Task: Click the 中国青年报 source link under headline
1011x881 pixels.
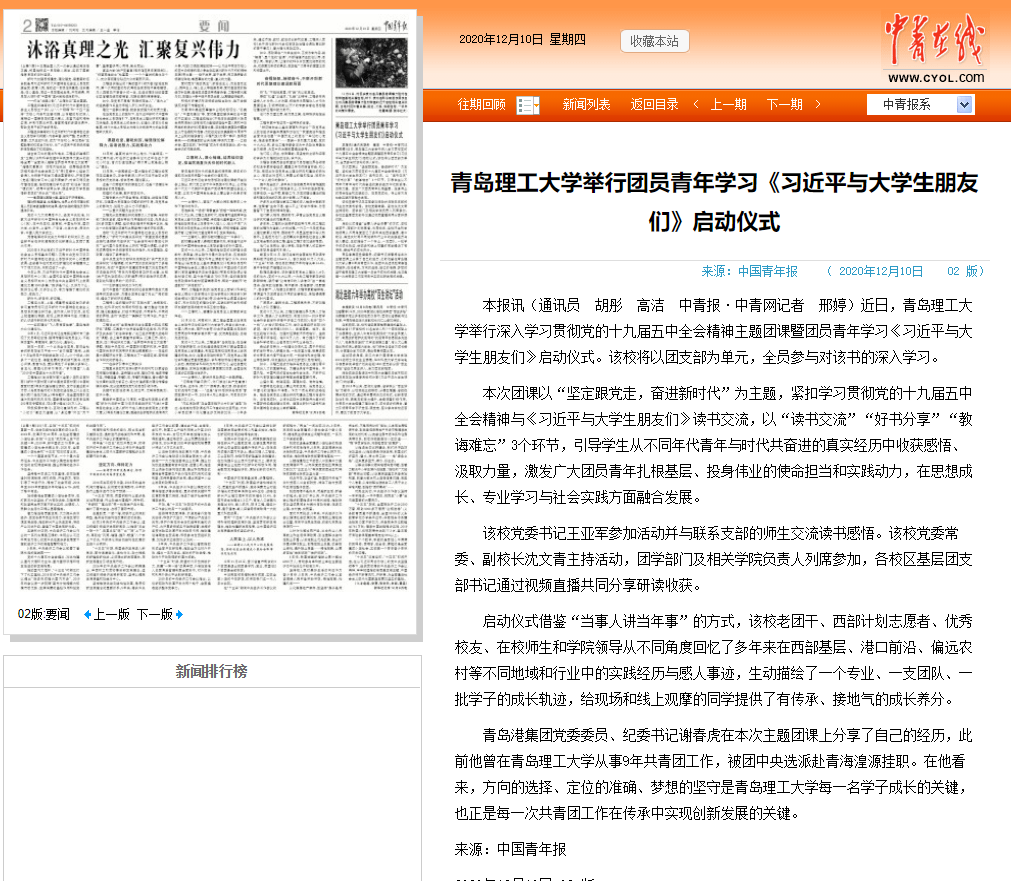Action: point(768,271)
